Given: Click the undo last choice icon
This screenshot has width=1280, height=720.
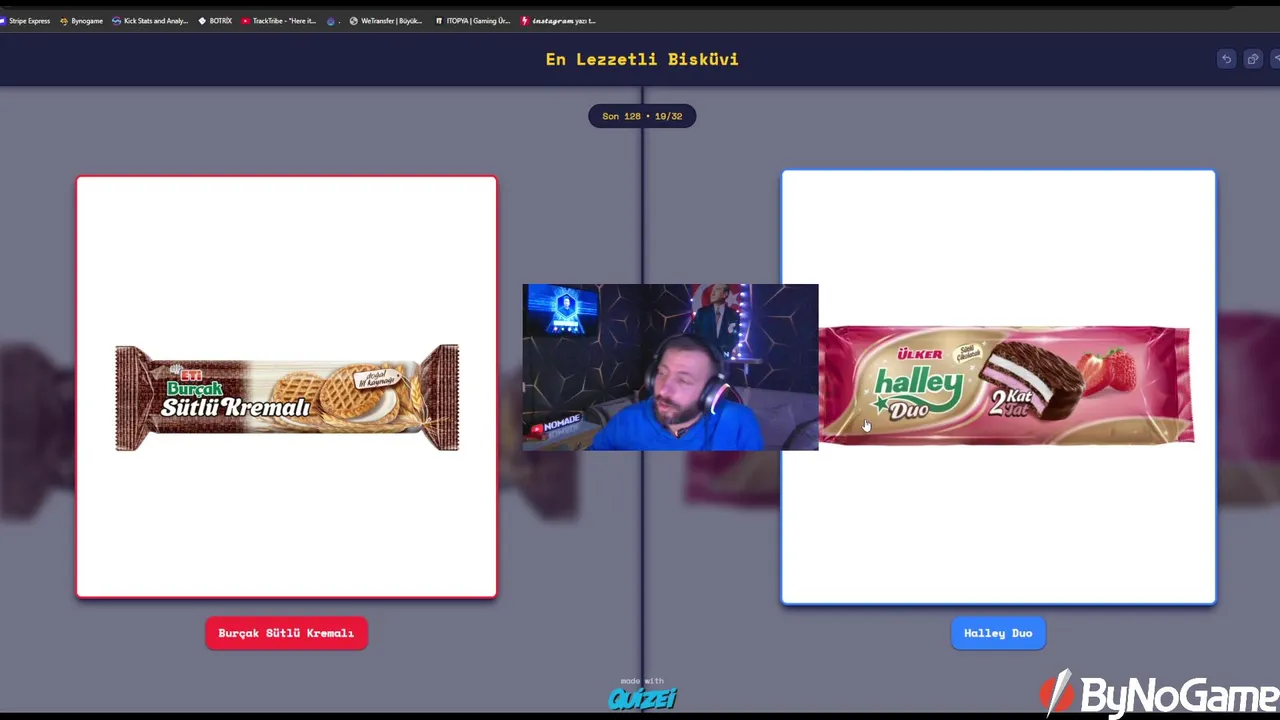Looking at the screenshot, I should coord(1226,59).
